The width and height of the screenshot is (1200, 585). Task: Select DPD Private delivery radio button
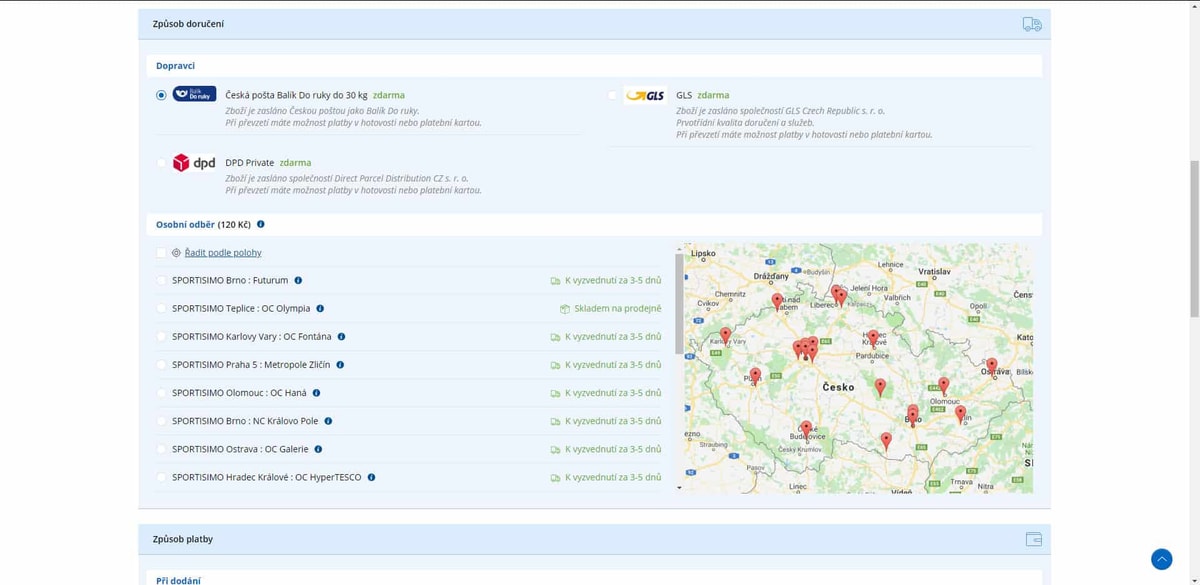point(161,163)
